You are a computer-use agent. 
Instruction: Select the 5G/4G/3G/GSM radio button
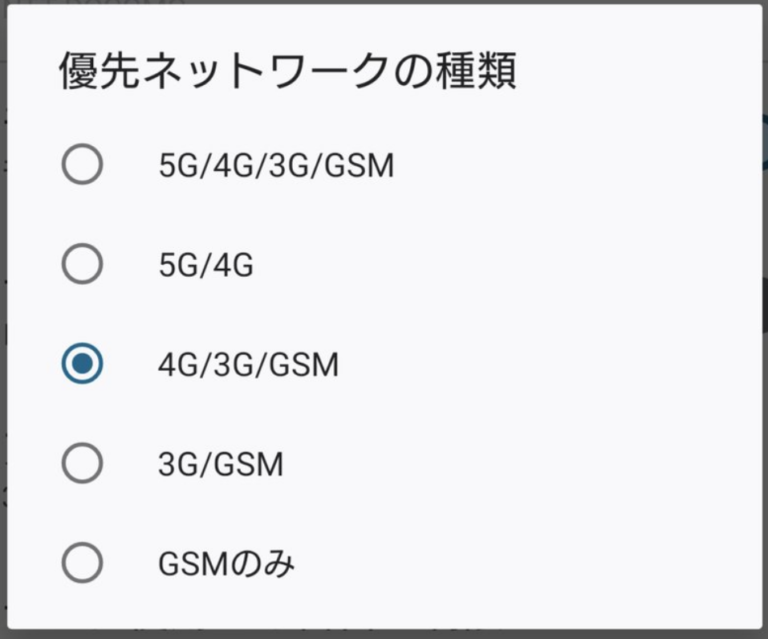pyautogui.click(x=82, y=164)
